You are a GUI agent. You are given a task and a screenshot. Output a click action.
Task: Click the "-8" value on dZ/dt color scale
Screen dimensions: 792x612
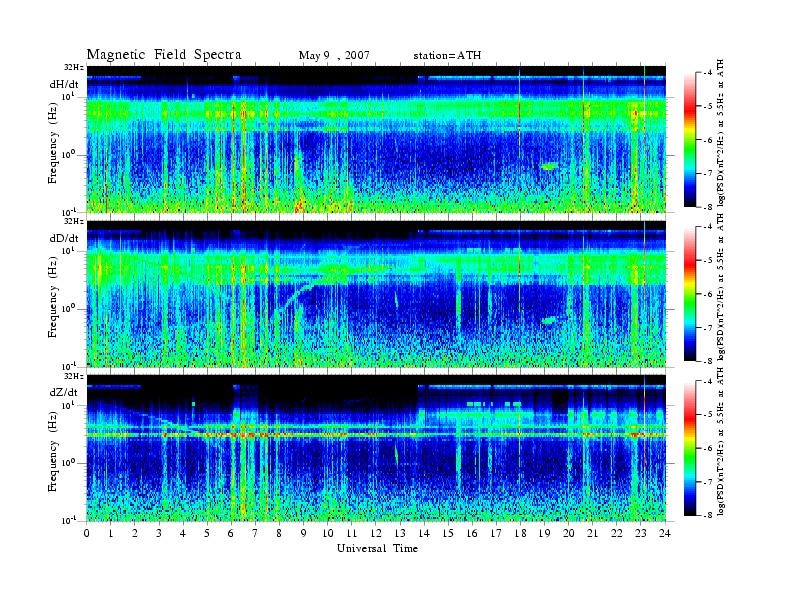click(708, 515)
